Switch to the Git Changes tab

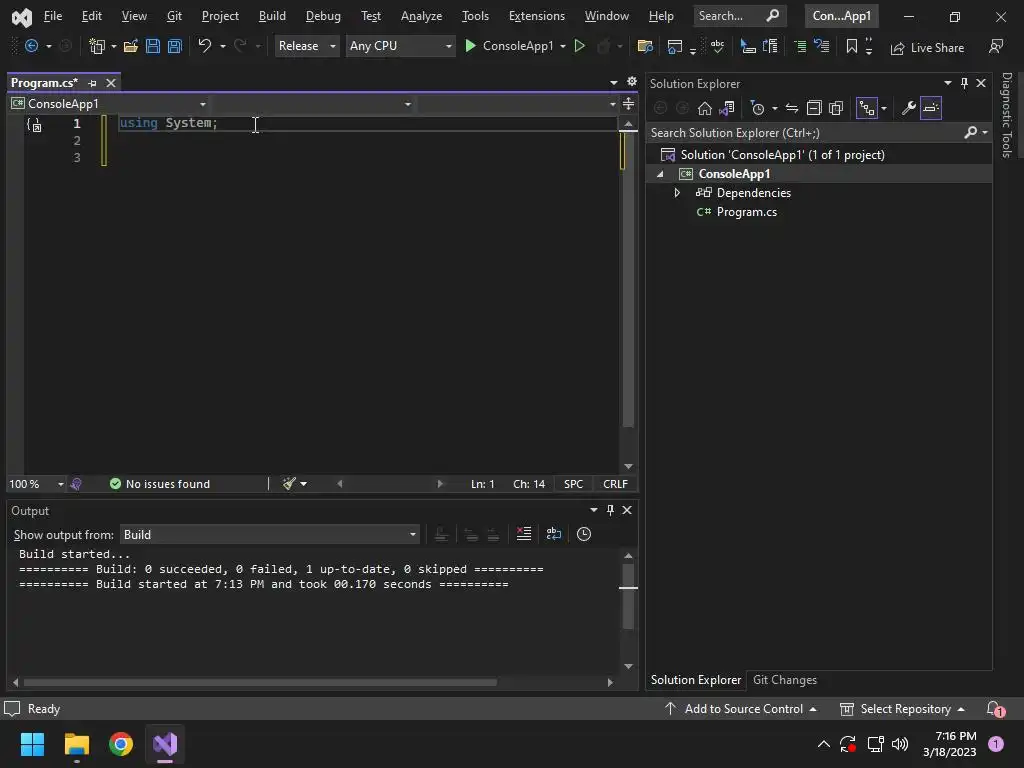point(784,680)
